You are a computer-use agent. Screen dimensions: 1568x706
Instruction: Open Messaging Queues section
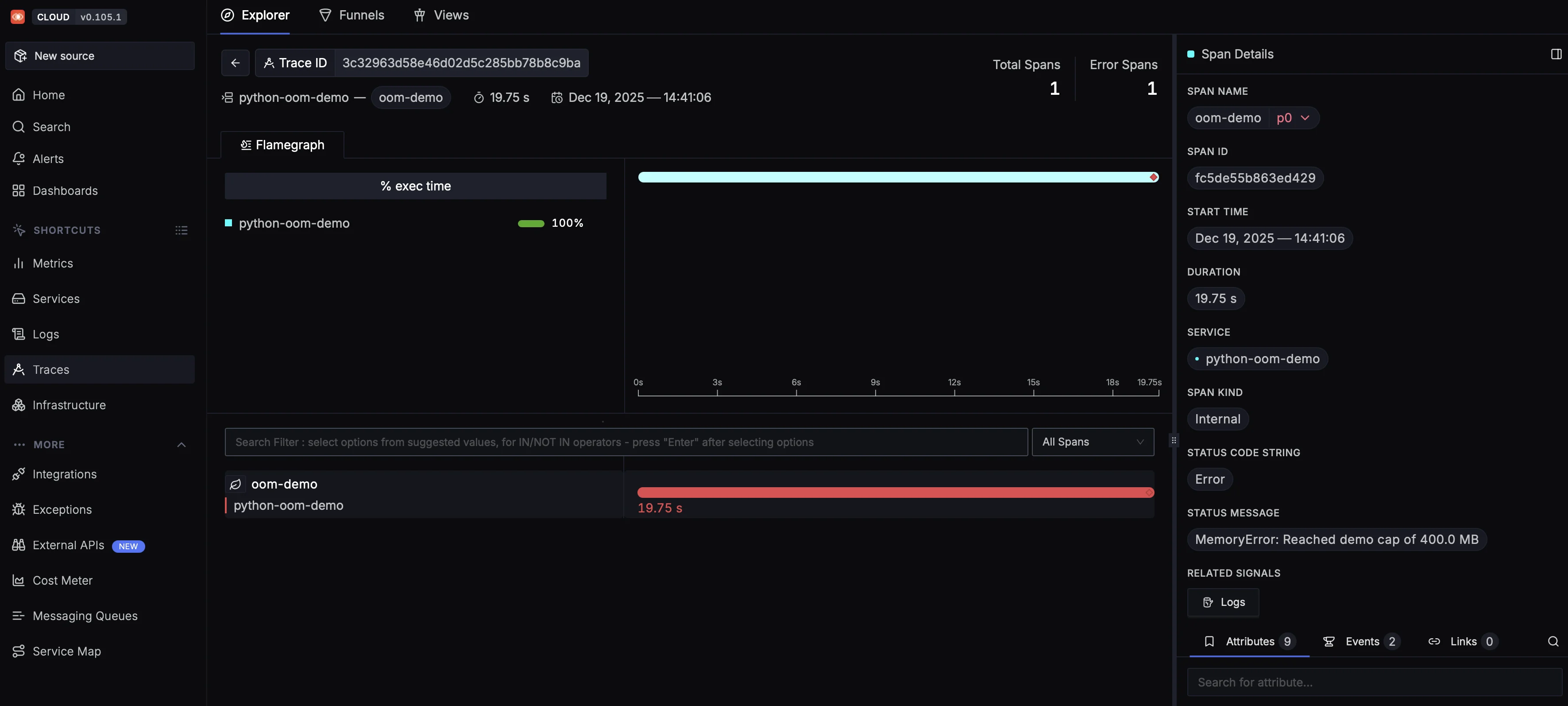85,616
